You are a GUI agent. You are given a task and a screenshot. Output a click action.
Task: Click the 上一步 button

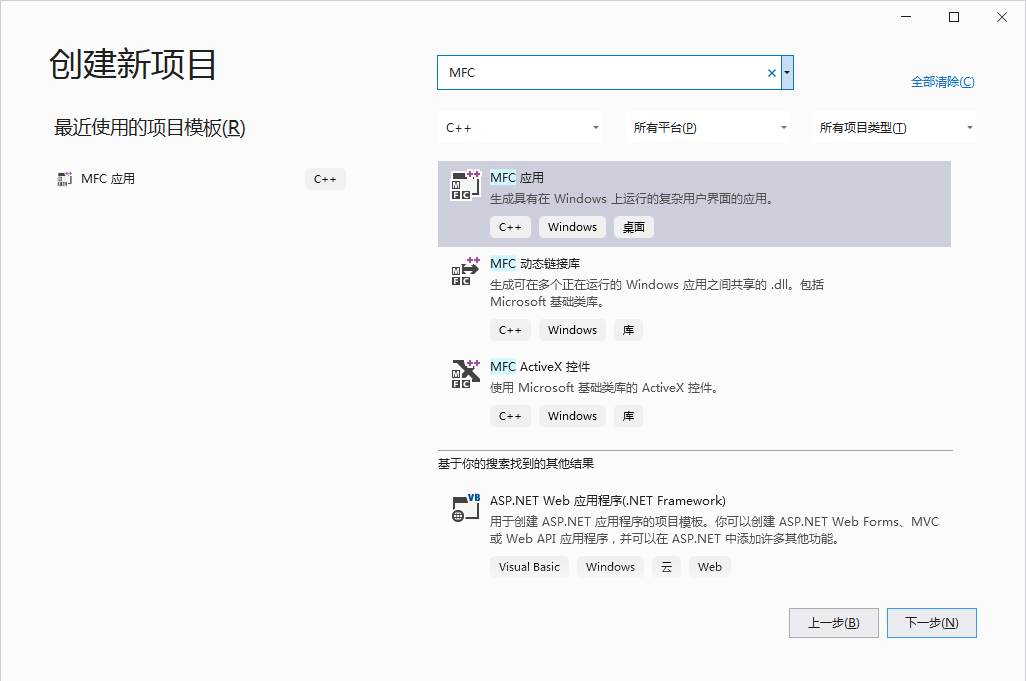pyautogui.click(x=833, y=622)
